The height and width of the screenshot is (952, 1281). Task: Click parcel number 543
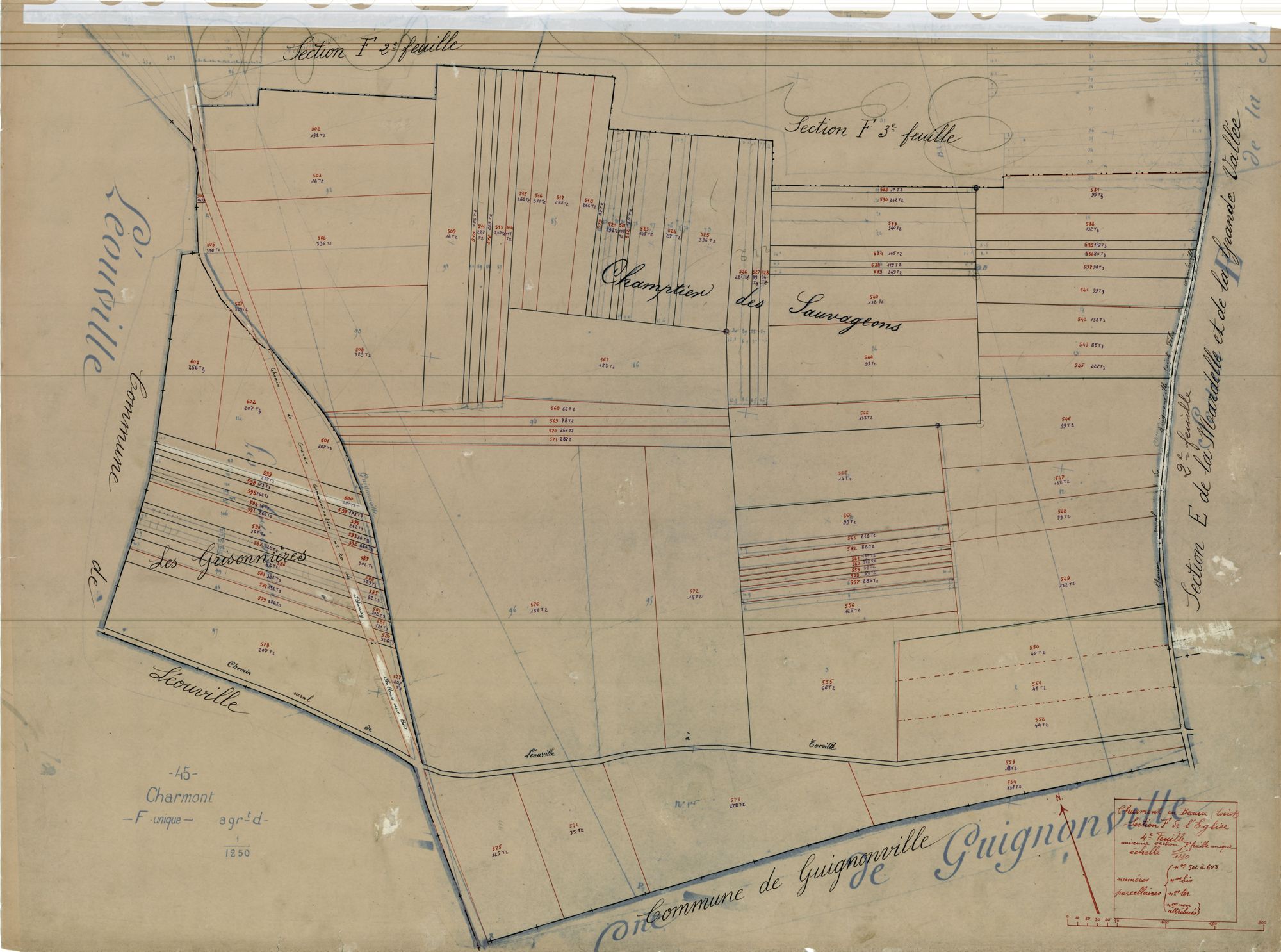pyautogui.click(x=1084, y=345)
